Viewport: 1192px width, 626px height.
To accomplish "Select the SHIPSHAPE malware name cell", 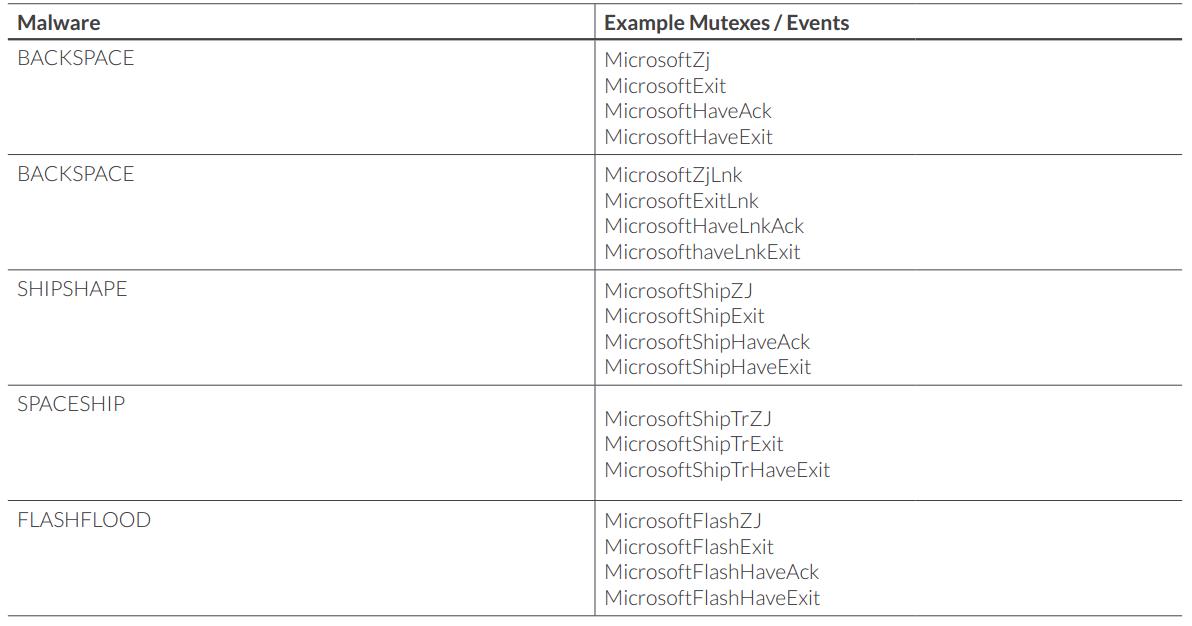I will pyautogui.click(x=72, y=289).
